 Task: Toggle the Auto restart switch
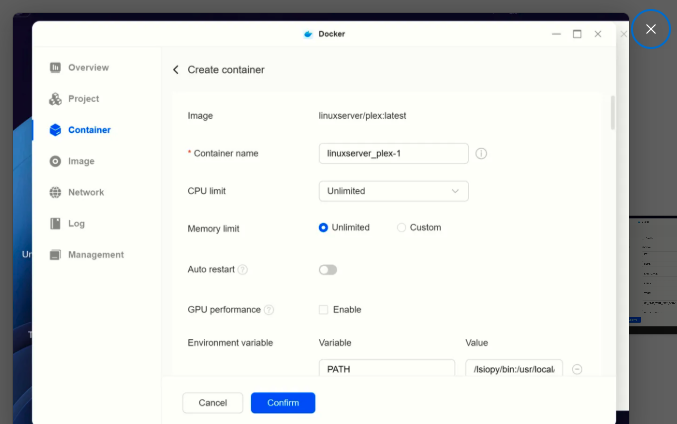point(328,270)
